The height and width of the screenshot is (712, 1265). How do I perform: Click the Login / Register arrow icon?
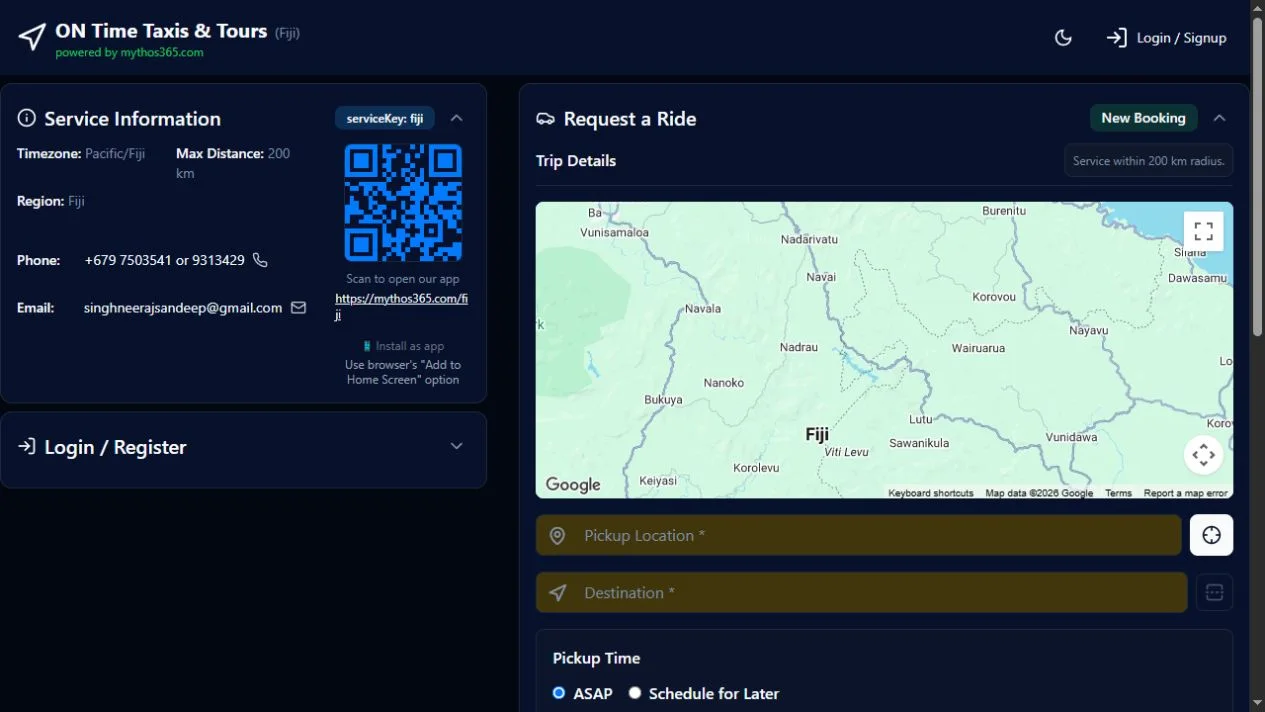point(27,446)
